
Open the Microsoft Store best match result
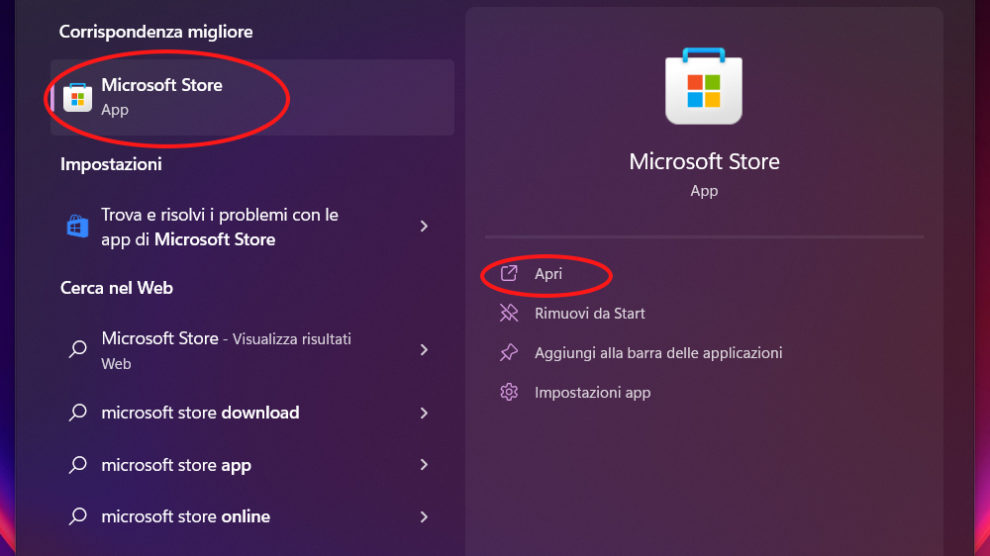[x=162, y=96]
